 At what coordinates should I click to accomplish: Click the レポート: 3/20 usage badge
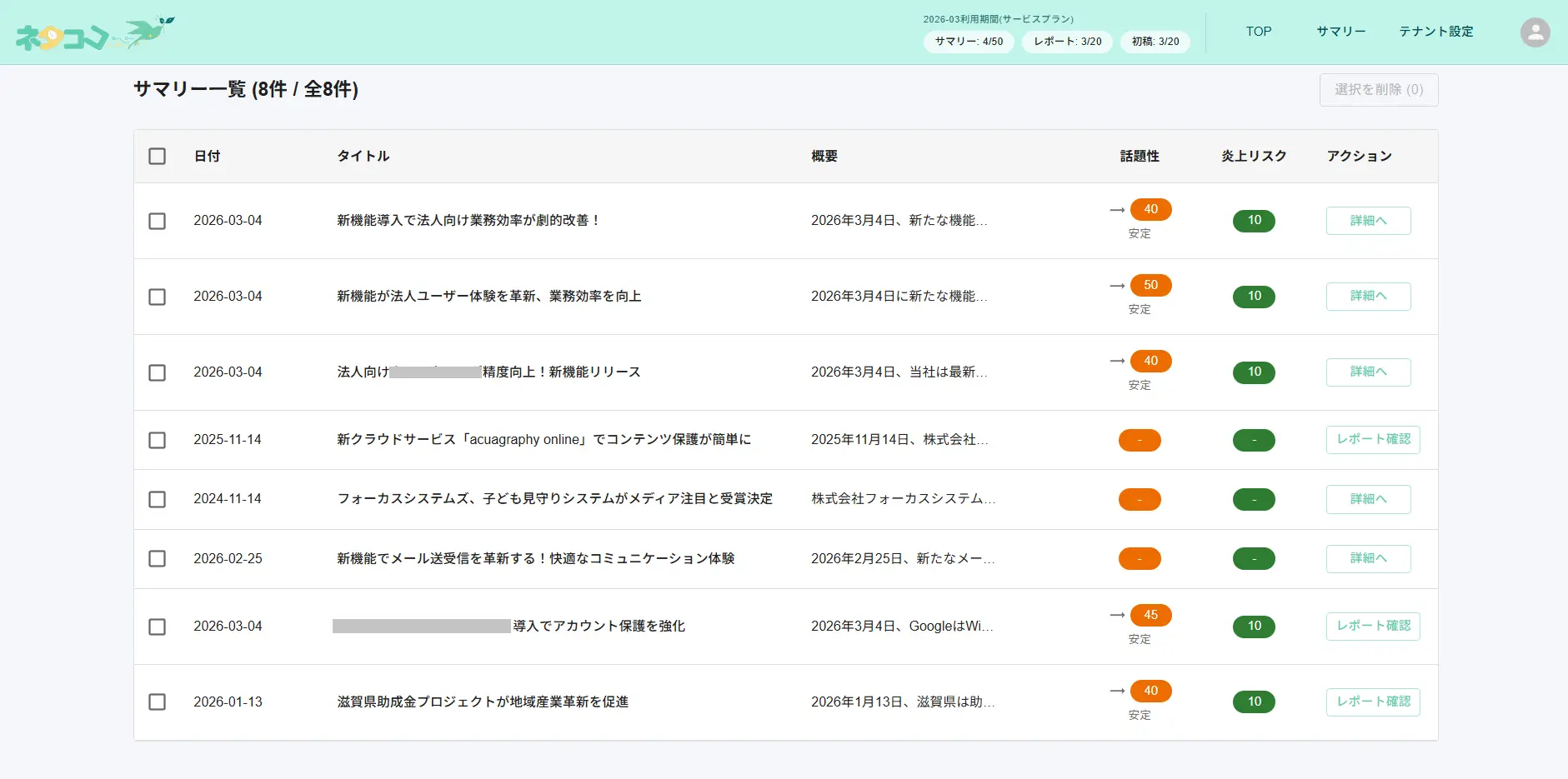1067,42
